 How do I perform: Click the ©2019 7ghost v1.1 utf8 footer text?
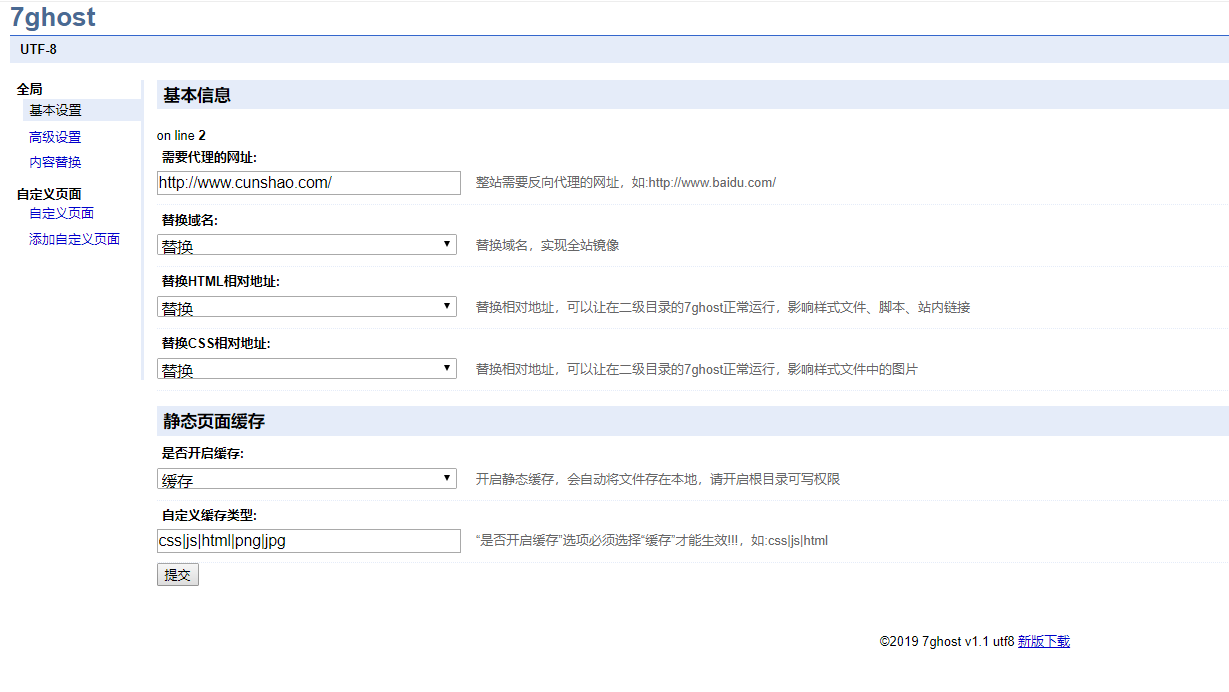947,642
